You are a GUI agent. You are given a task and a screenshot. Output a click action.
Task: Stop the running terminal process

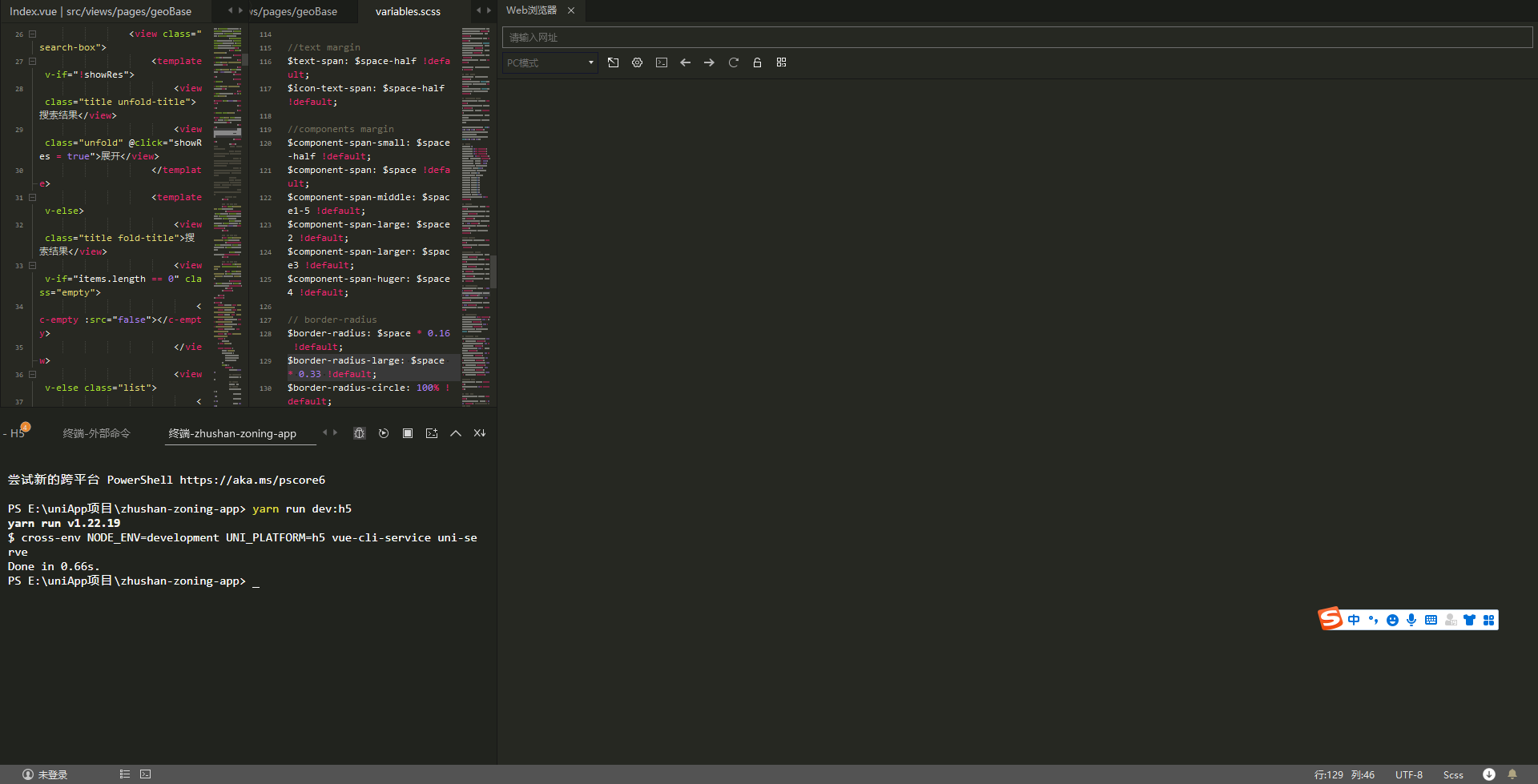[x=408, y=433]
